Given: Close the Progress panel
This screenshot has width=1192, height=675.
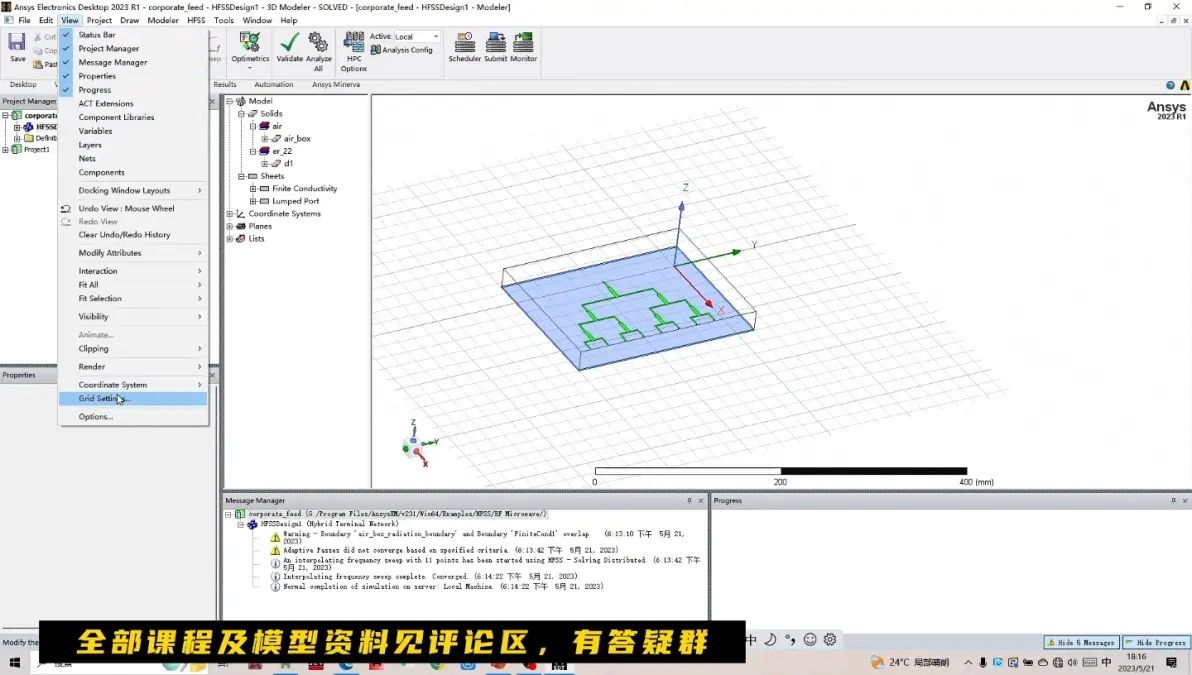Looking at the screenshot, I should tap(1184, 501).
